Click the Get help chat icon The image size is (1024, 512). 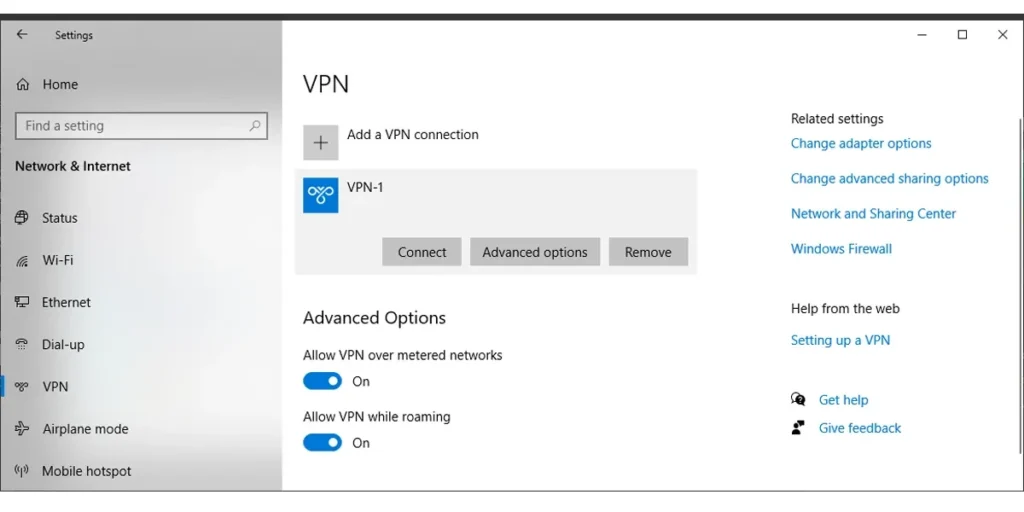(x=798, y=399)
